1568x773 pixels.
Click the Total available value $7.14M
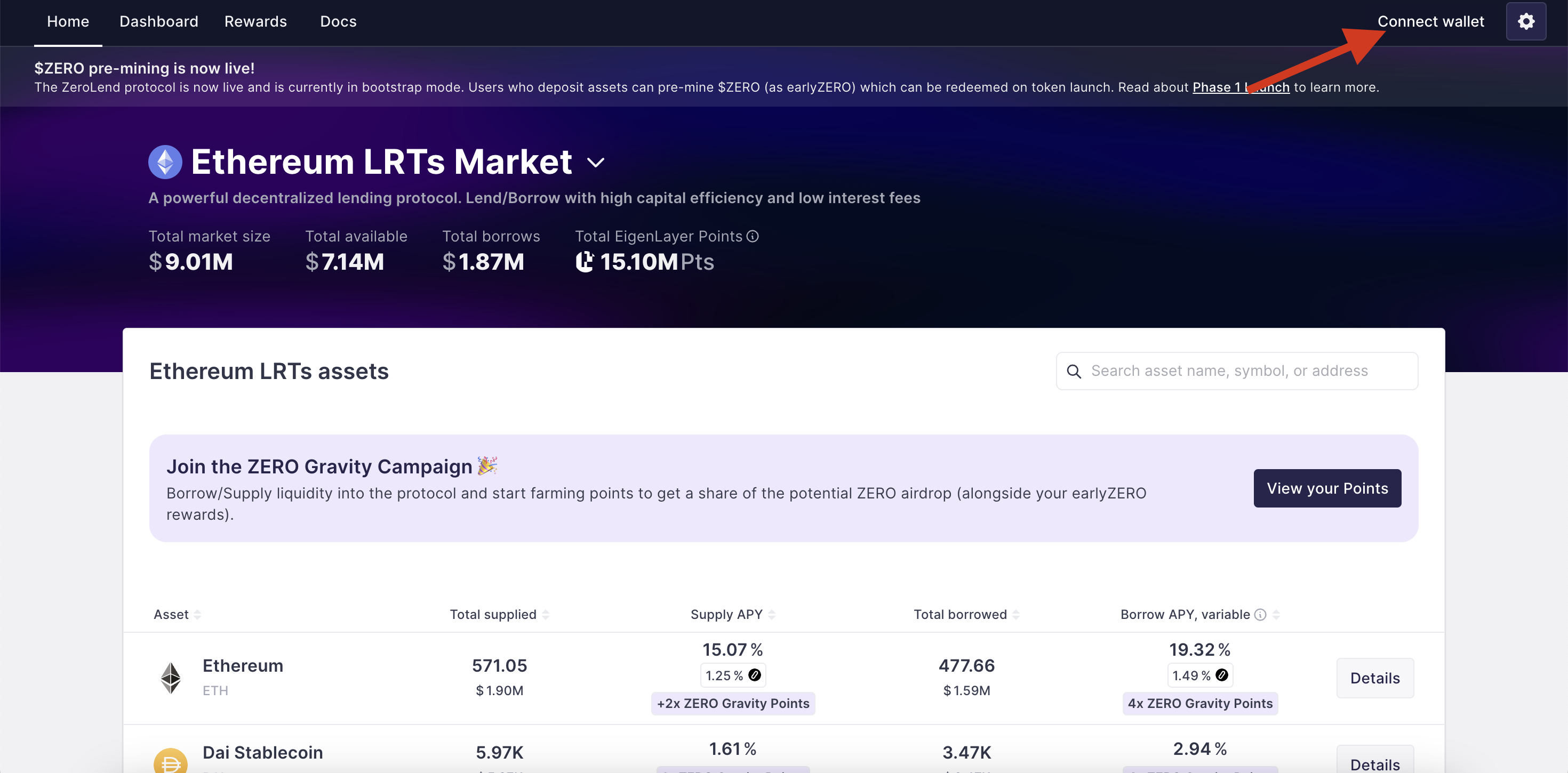(345, 262)
